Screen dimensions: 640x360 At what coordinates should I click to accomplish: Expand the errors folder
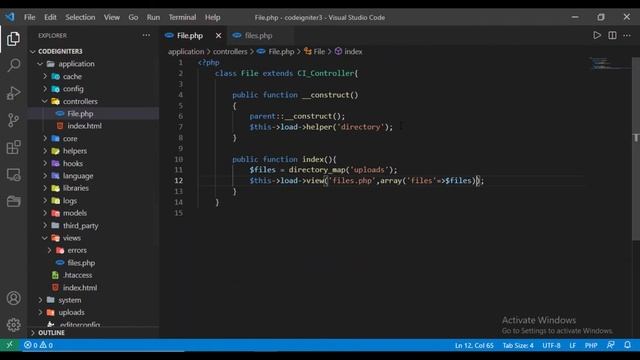point(93,250)
